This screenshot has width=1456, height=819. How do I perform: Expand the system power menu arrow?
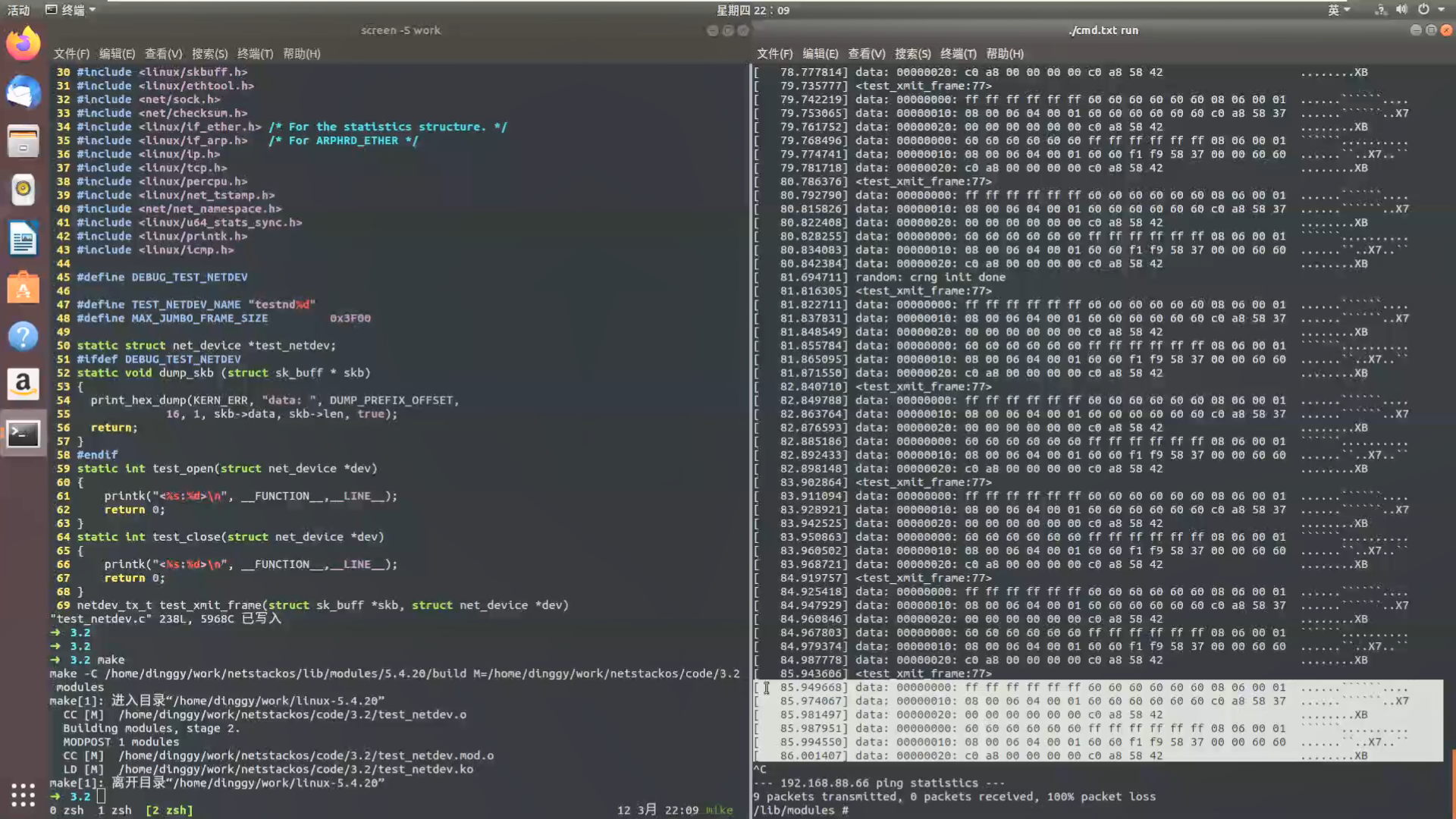pyautogui.click(x=1442, y=10)
